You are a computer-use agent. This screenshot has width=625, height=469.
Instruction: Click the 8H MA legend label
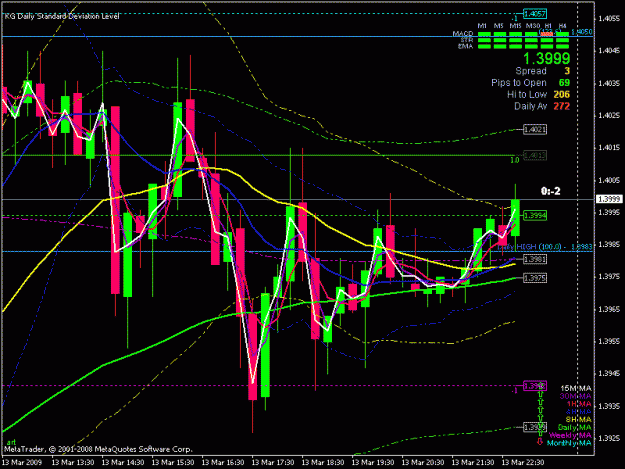click(578, 419)
